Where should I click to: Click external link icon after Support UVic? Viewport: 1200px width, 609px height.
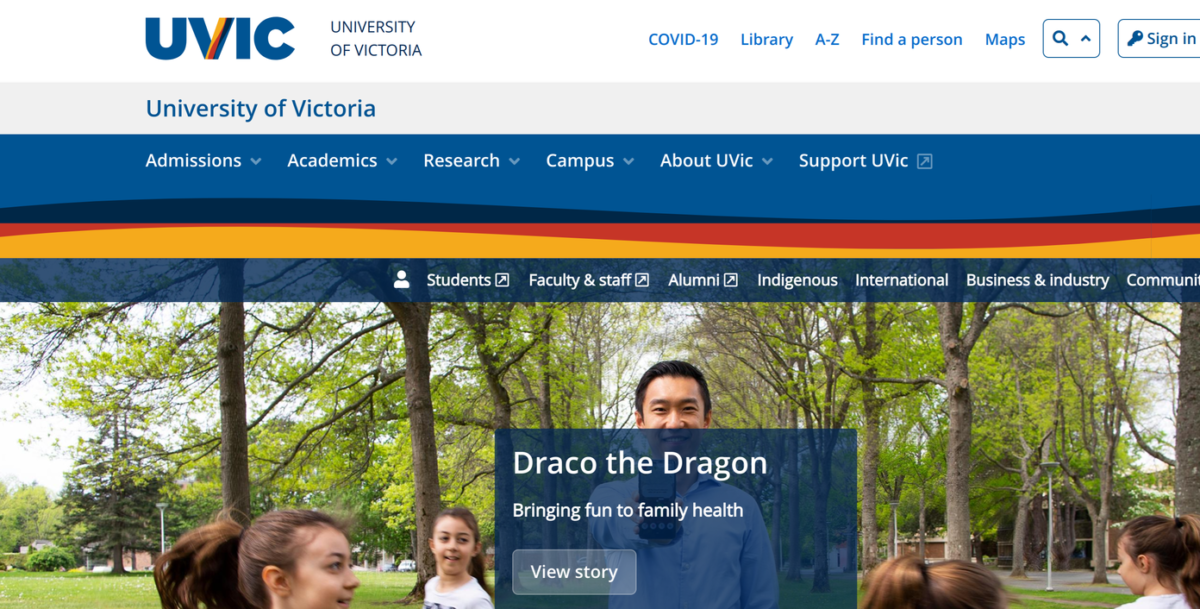(925, 161)
